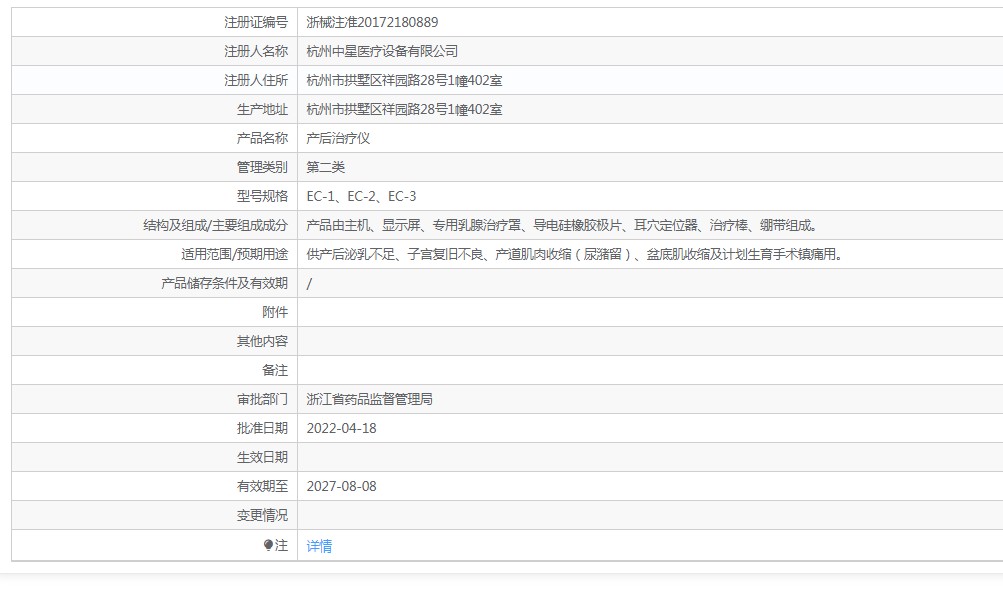Click the company name 杭州中星医疗设备有限公司
The image size is (1003, 590).
382,51
